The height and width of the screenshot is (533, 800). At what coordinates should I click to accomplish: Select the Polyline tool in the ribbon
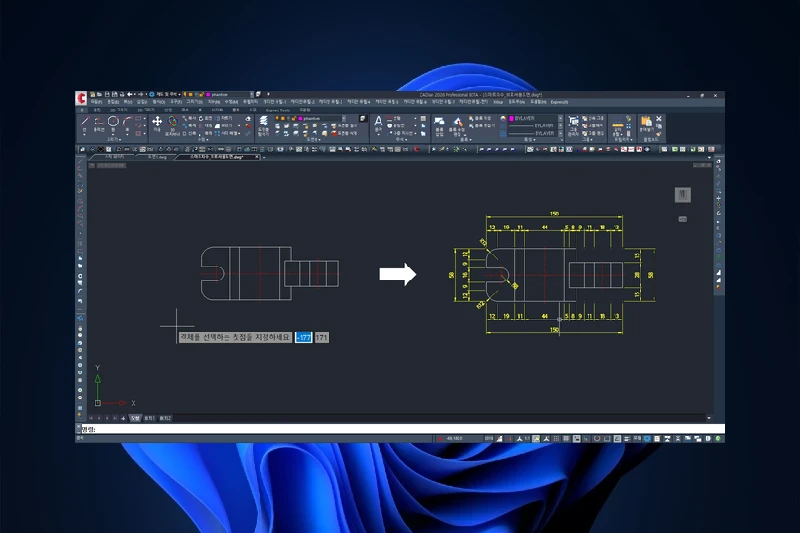[x=98, y=122]
